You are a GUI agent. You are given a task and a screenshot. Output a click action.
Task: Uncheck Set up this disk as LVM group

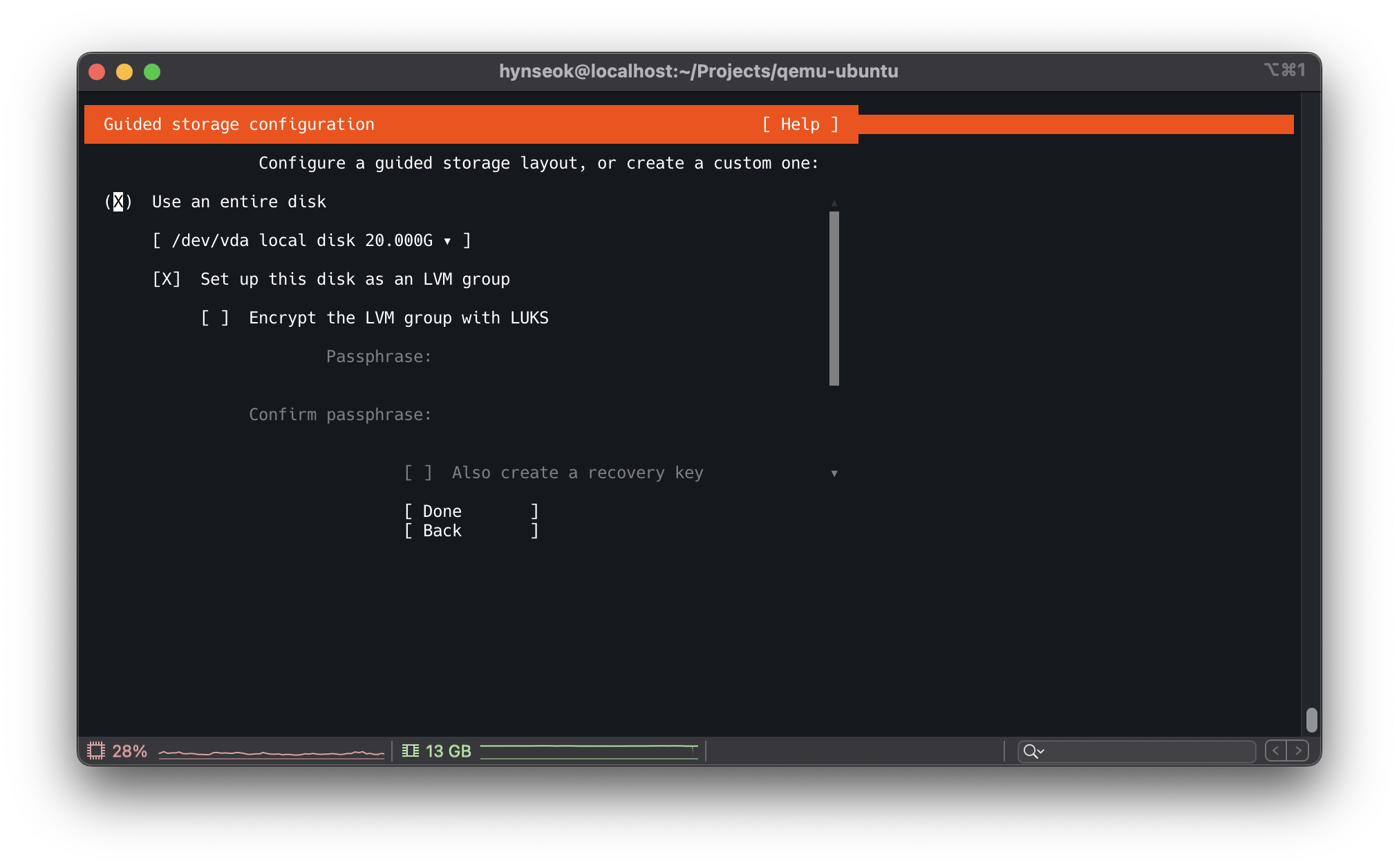[167, 279]
